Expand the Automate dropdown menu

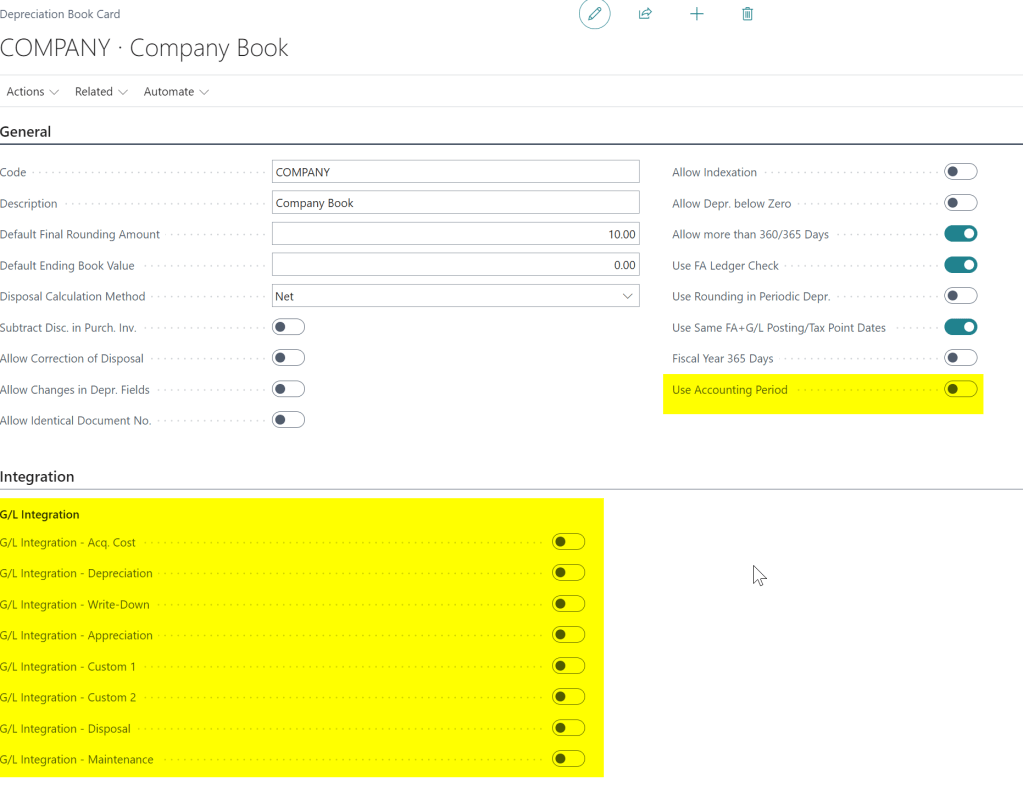click(x=176, y=91)
